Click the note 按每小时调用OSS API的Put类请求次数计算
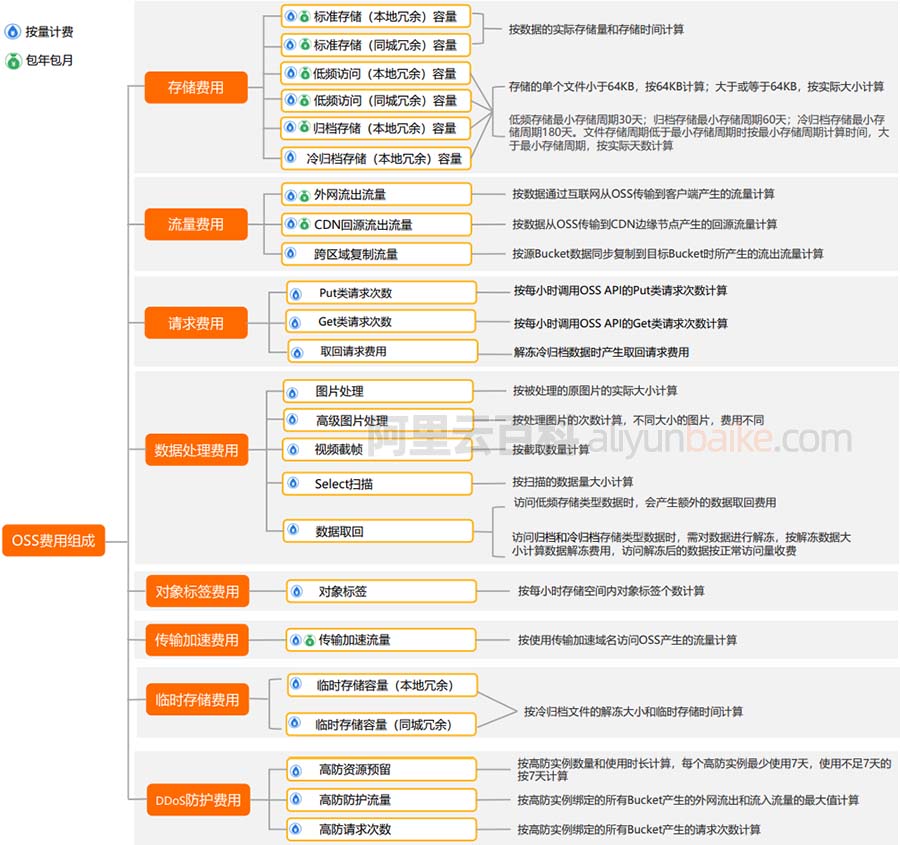 (620, 290)
